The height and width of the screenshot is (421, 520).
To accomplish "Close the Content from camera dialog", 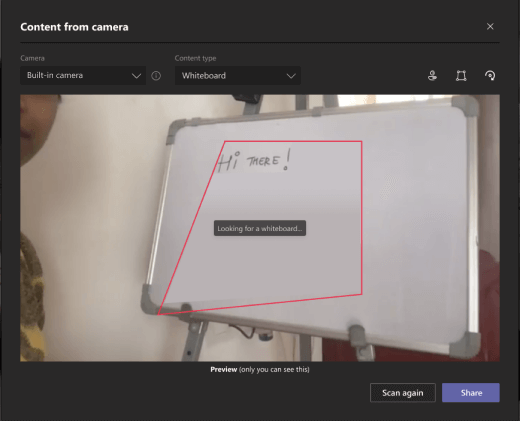I will [490, 26].
